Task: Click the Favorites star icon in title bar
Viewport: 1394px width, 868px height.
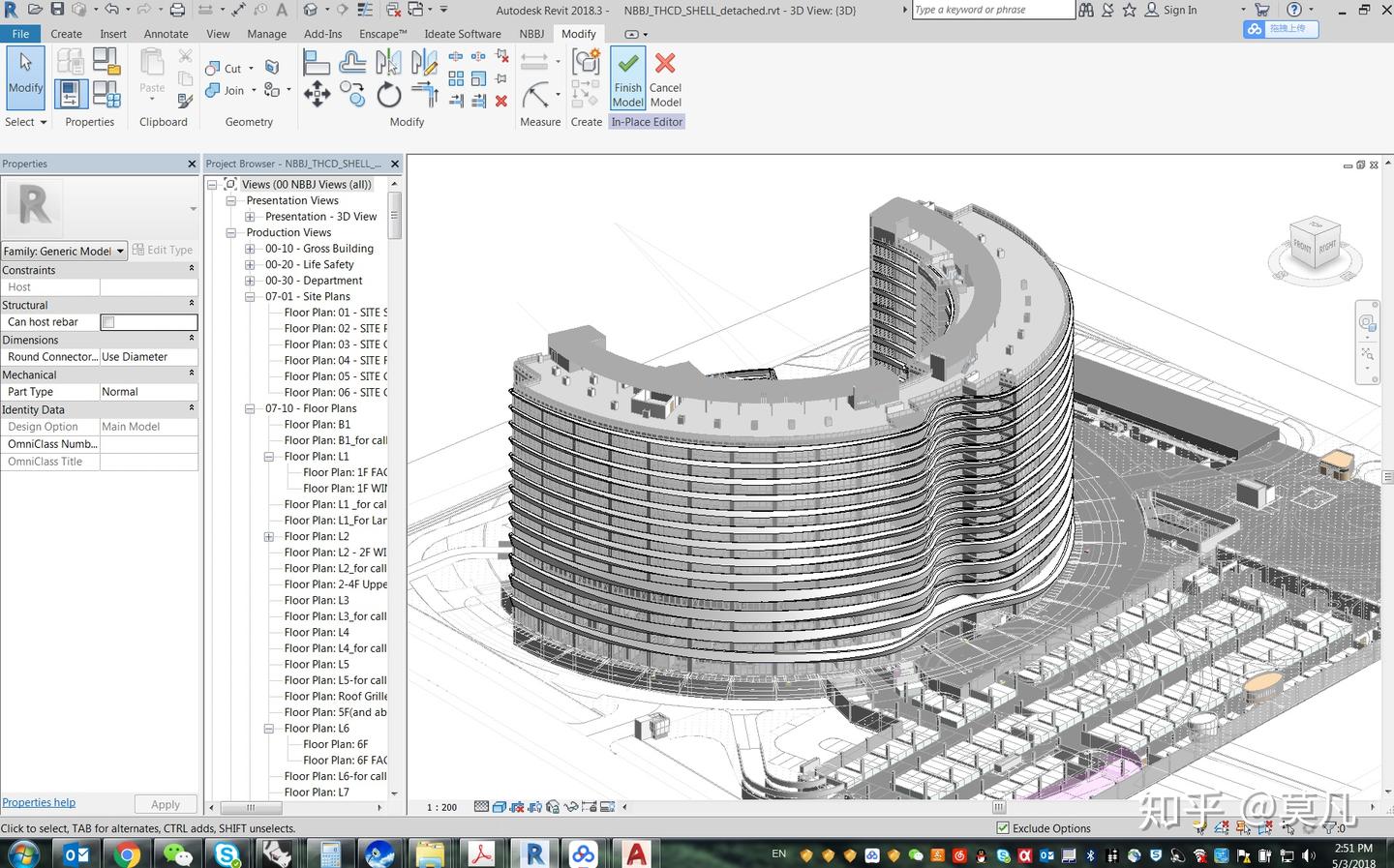Action: 1129,10
